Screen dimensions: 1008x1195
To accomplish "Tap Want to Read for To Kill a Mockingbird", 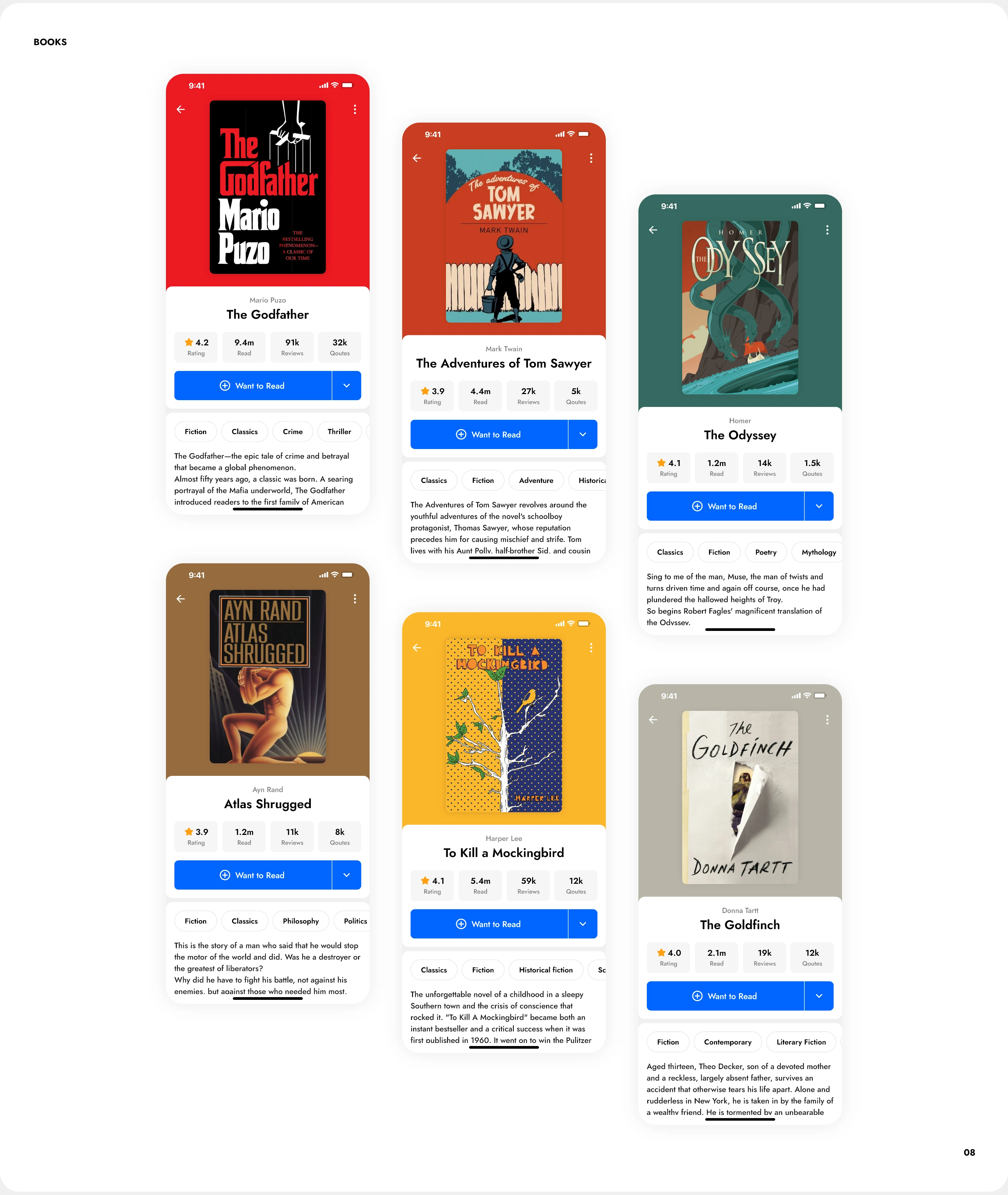I will point(489,924).
